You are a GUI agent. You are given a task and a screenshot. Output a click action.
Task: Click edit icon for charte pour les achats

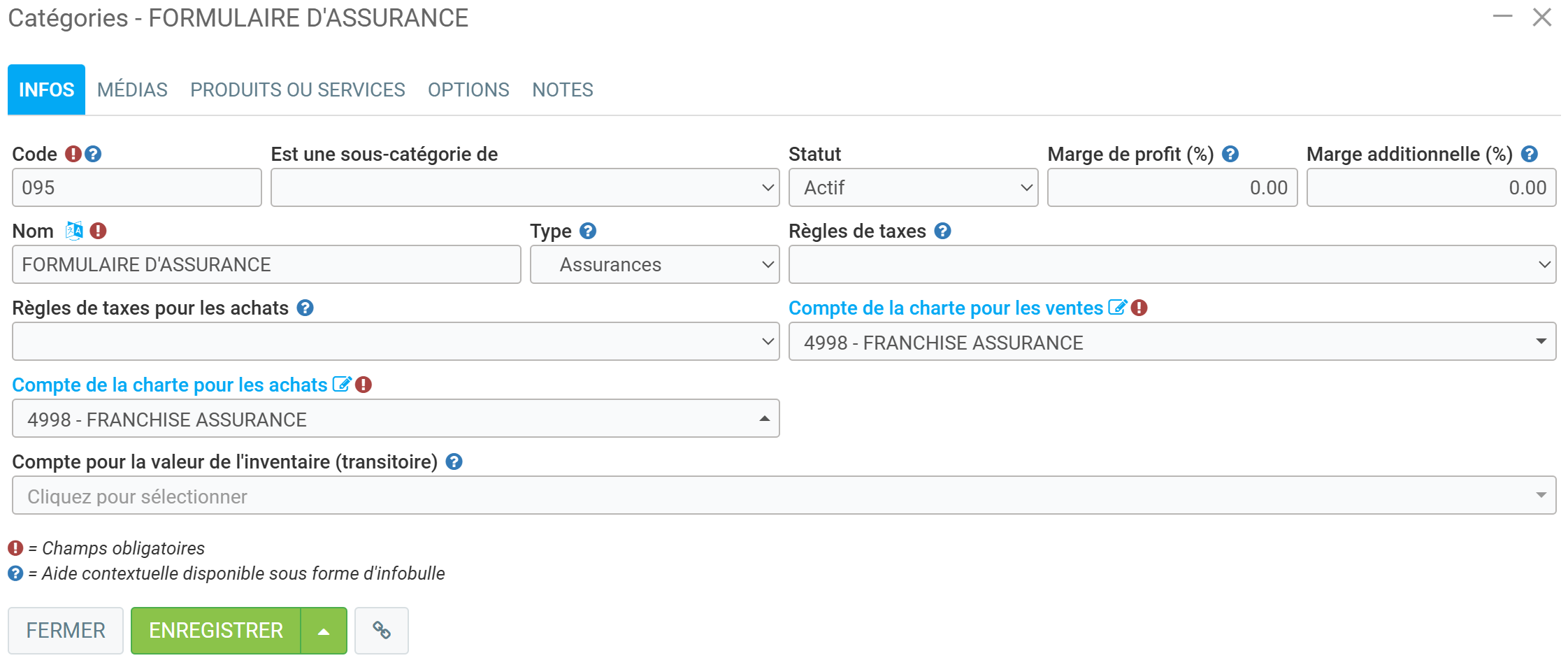tap(341, 385)
